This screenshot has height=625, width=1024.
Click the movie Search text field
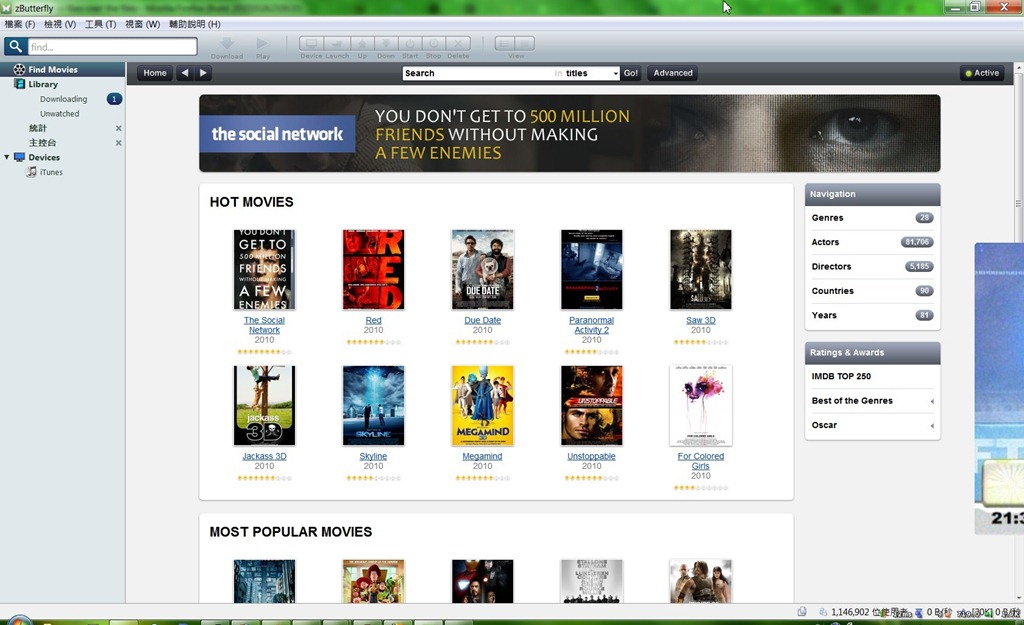[477, 73]
